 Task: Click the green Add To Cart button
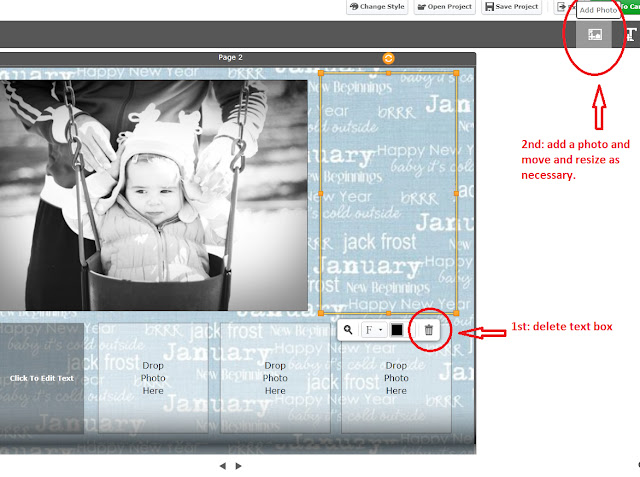(x=629, y=7)
